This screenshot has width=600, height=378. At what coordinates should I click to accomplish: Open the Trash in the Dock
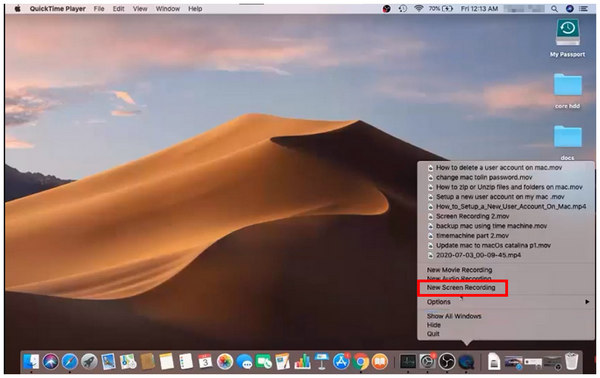click(571, 362)
